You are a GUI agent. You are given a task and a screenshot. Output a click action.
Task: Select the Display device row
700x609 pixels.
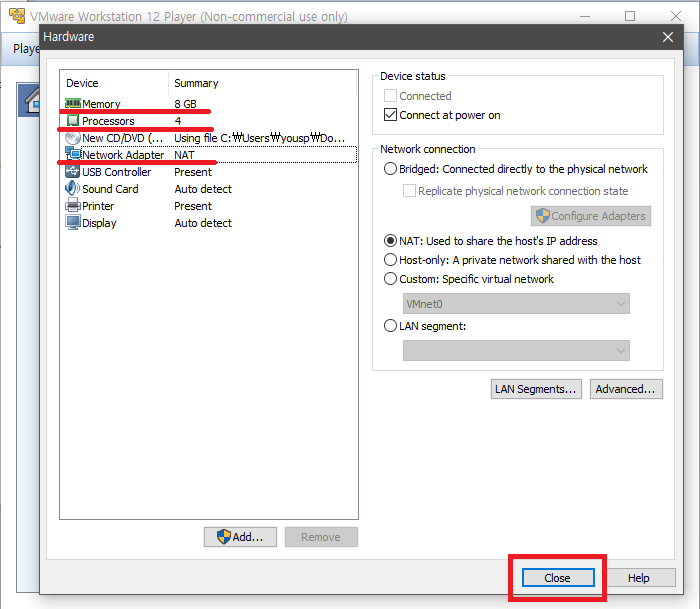click(x=209, y=223)
